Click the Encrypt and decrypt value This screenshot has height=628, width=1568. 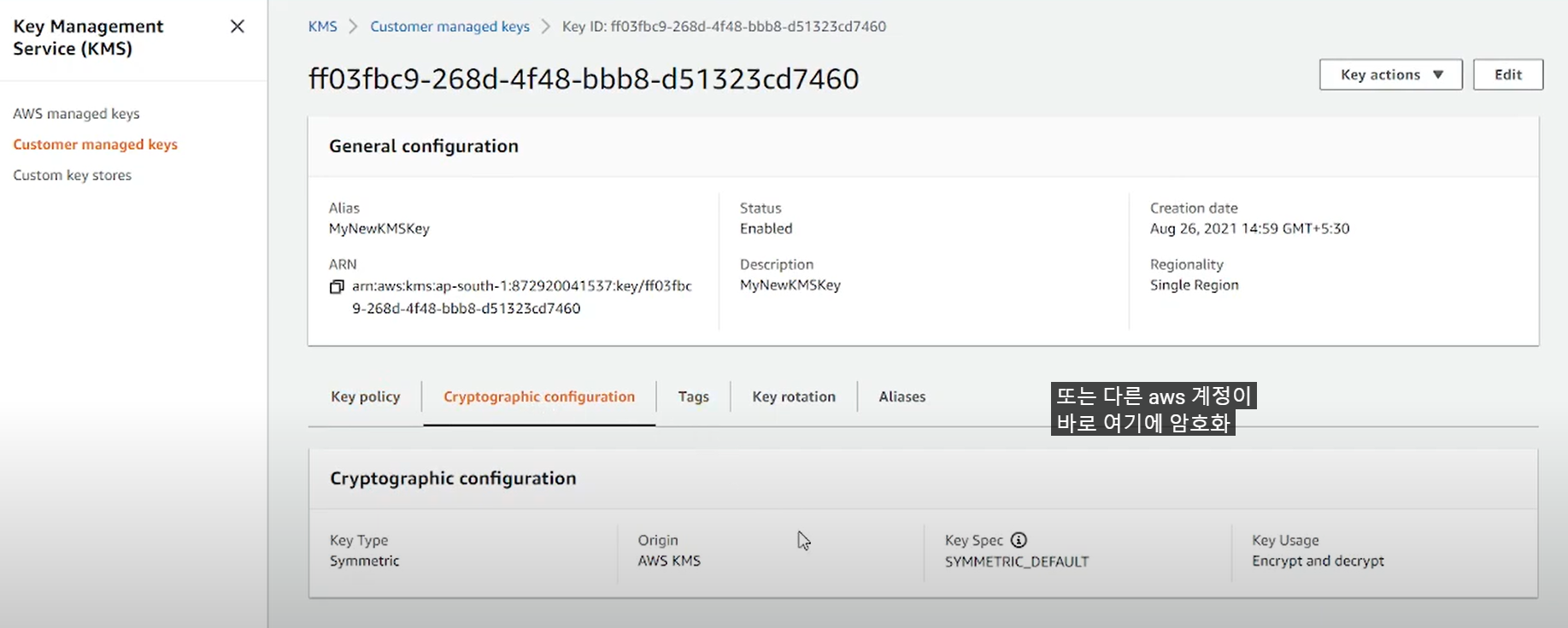tap(1318, 561)
